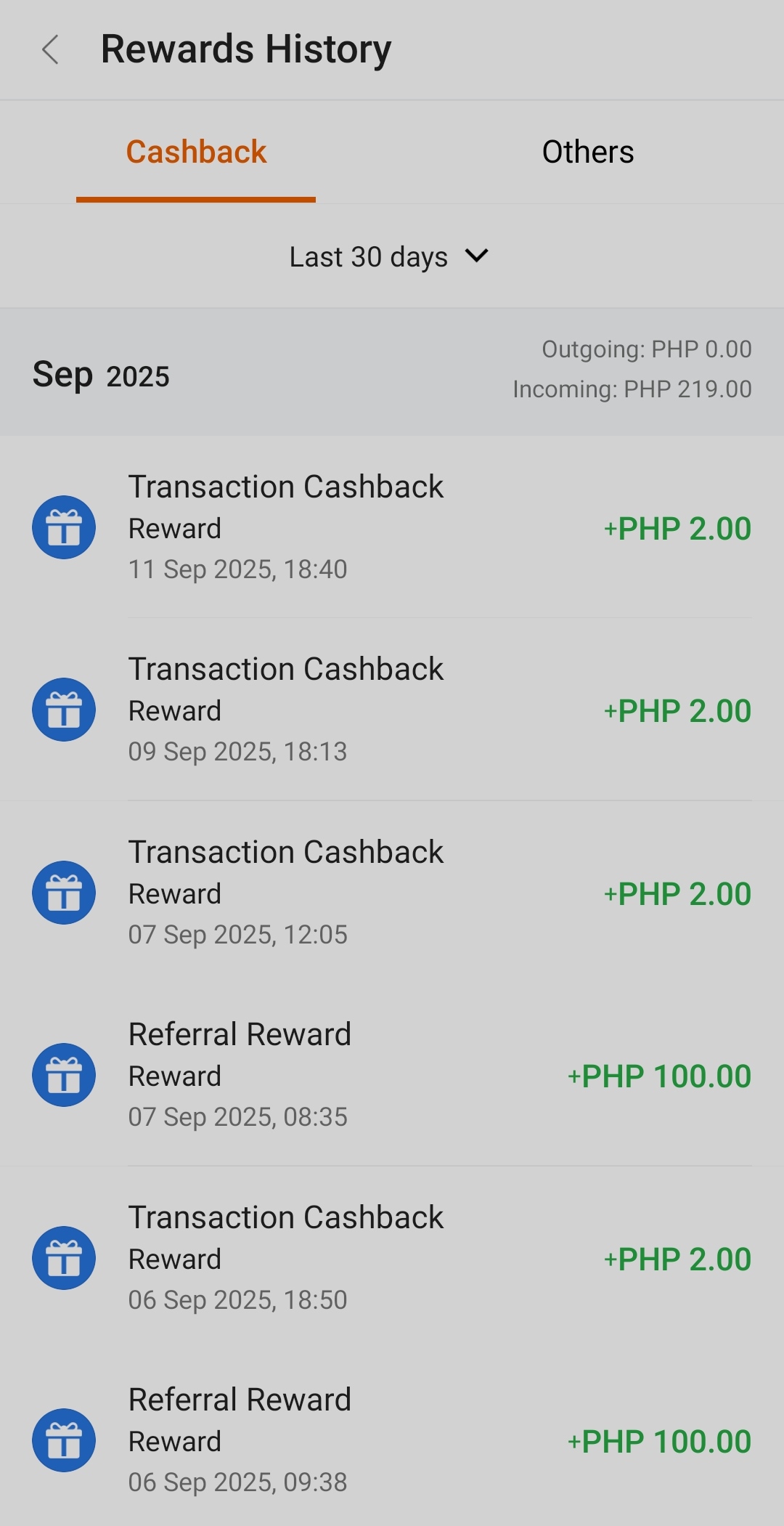Viewport: 784px width, 1526px height.
Task: Open Referral Reward from 06 Sep 09:38
Action: click(x=240, y=1400)
